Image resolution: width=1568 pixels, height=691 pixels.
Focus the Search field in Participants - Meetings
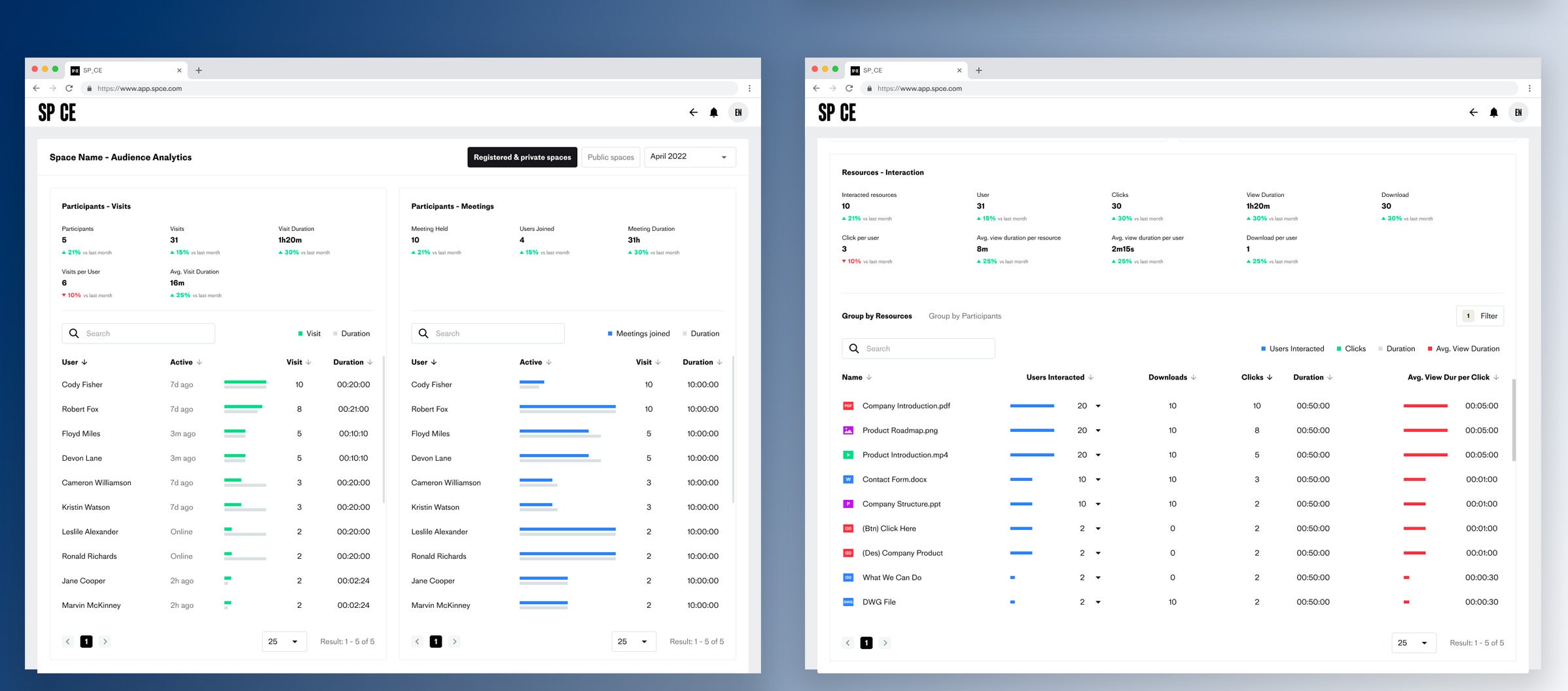click(488, 334)
